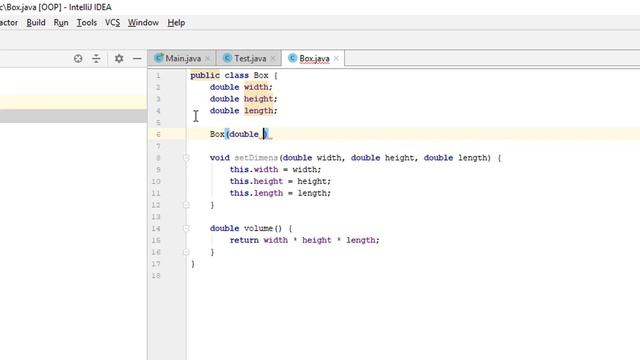Click the Test.java class file icon
640x360 pixels.
[227, 58]
